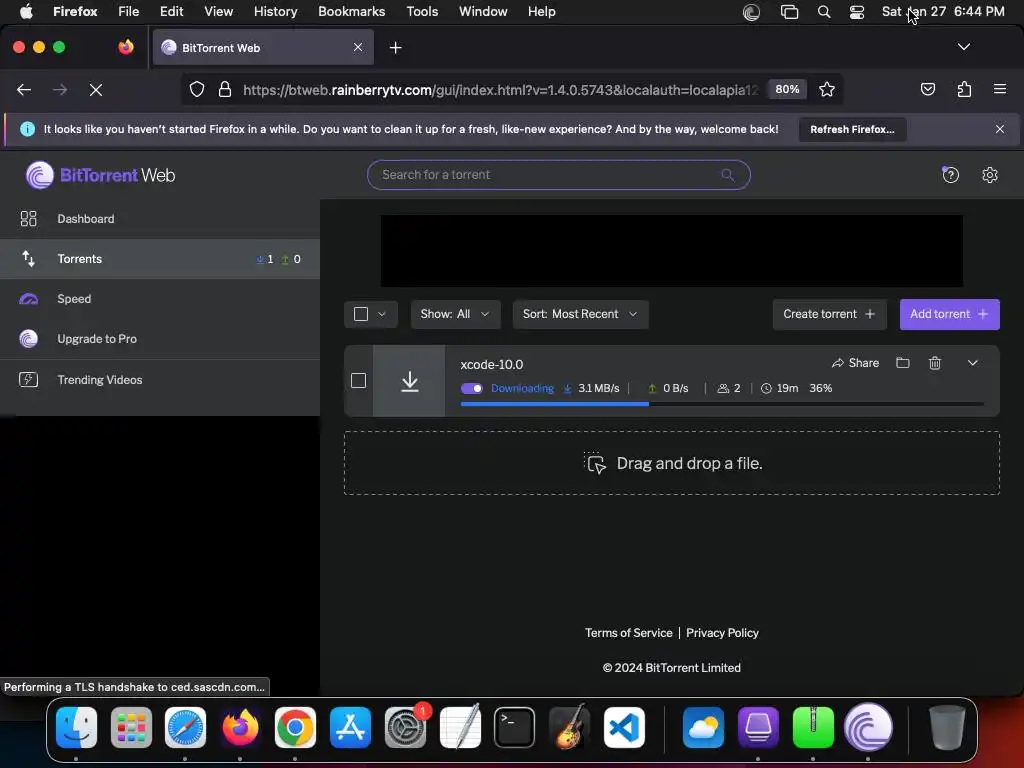Image resolution: width=1024 pixels, height=768 pixels.
Task: Open the Pocket save icon
Action: [x=927, y=89]
